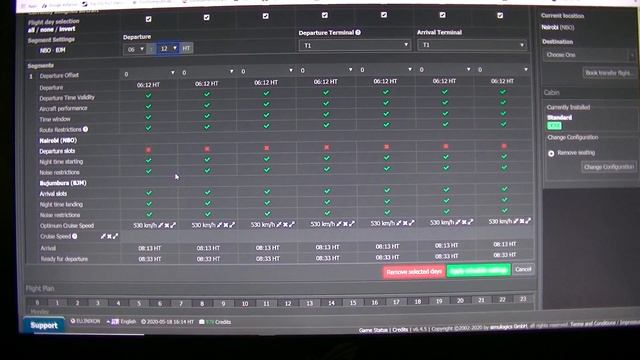Select the Remove seating radio option
Image resolution: width=640 pixels, height=360 pixels.
[x=551, y=153]
